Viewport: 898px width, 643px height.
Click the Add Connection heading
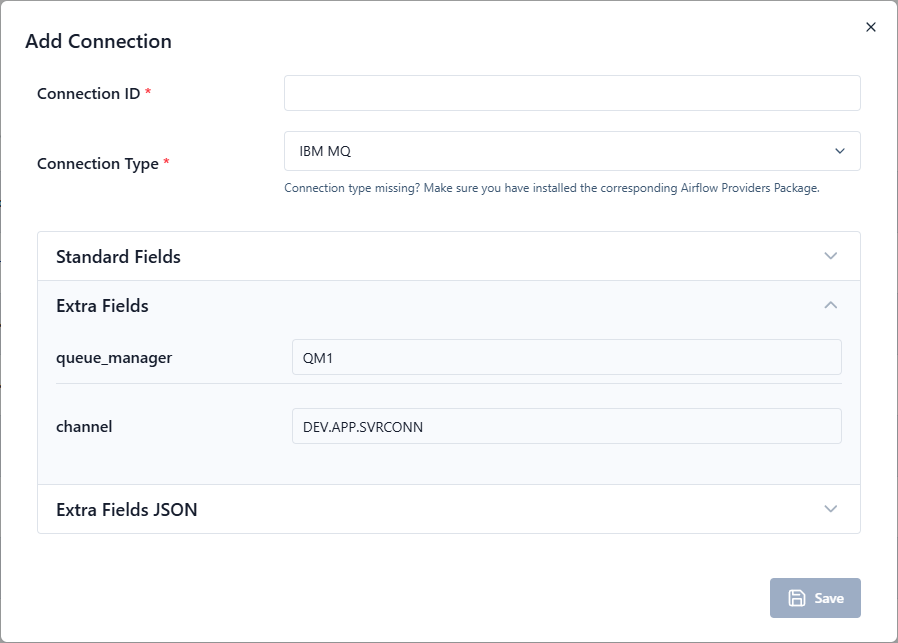(99, 41)
